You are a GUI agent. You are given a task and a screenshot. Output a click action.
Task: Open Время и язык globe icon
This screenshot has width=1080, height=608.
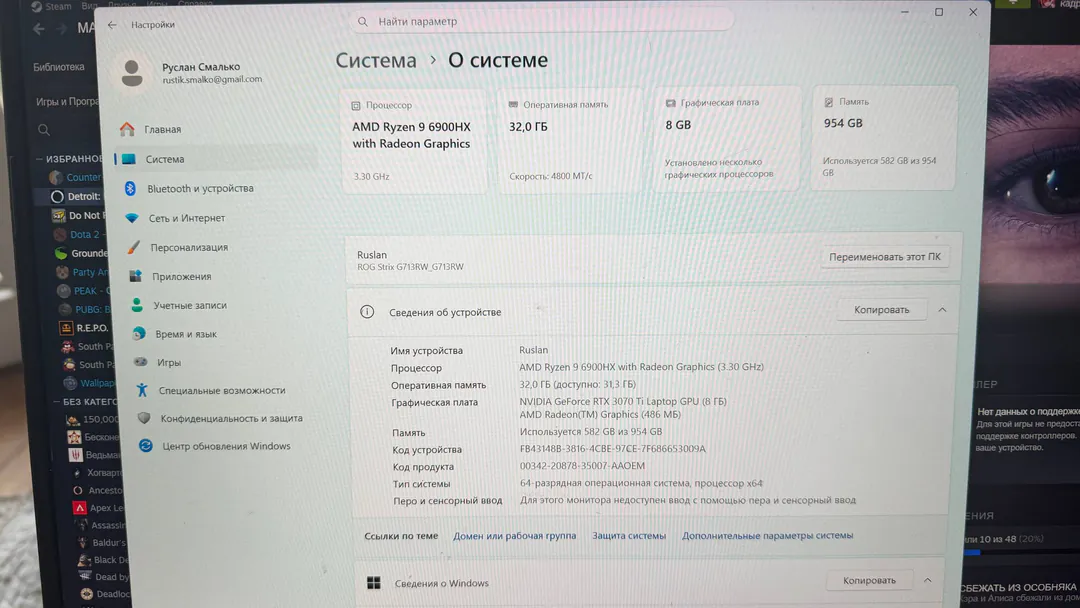tap(139, 333)
